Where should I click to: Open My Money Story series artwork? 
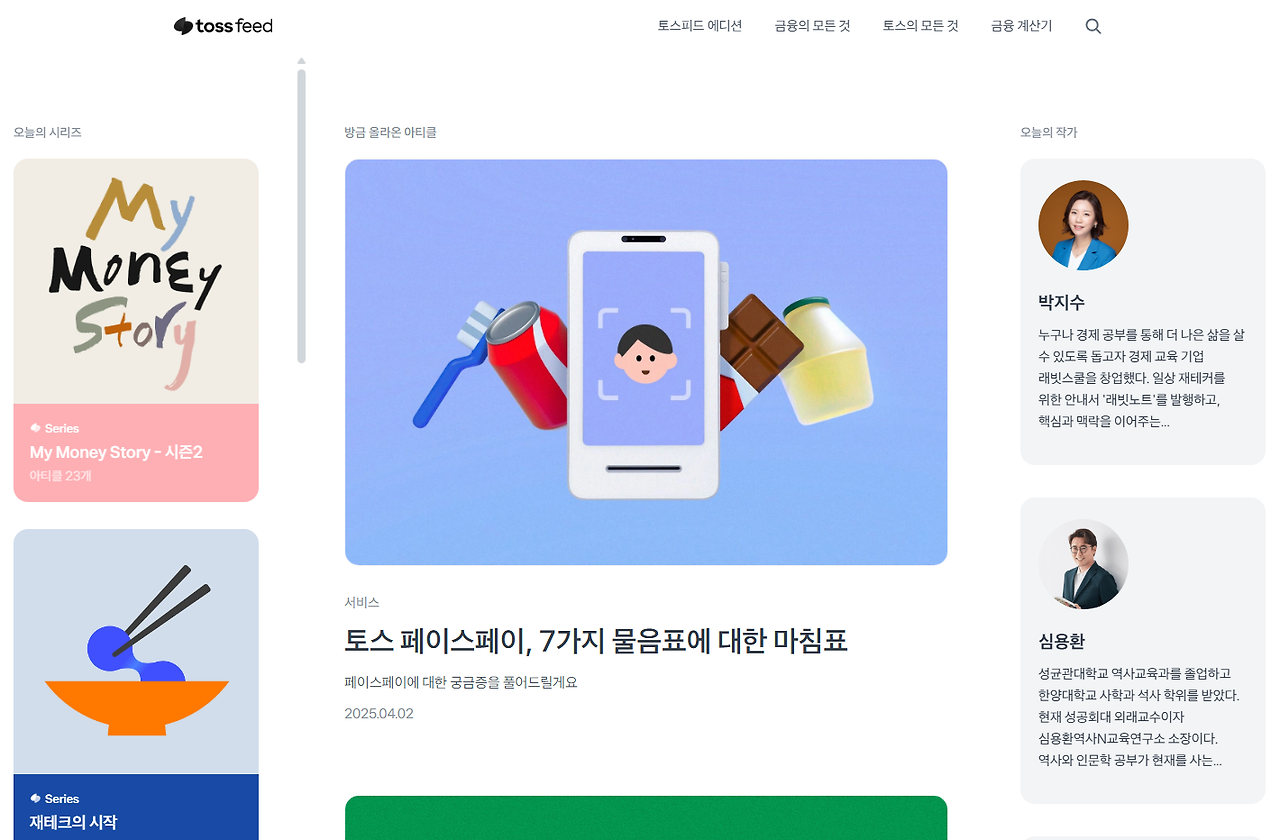coord(136,281)
